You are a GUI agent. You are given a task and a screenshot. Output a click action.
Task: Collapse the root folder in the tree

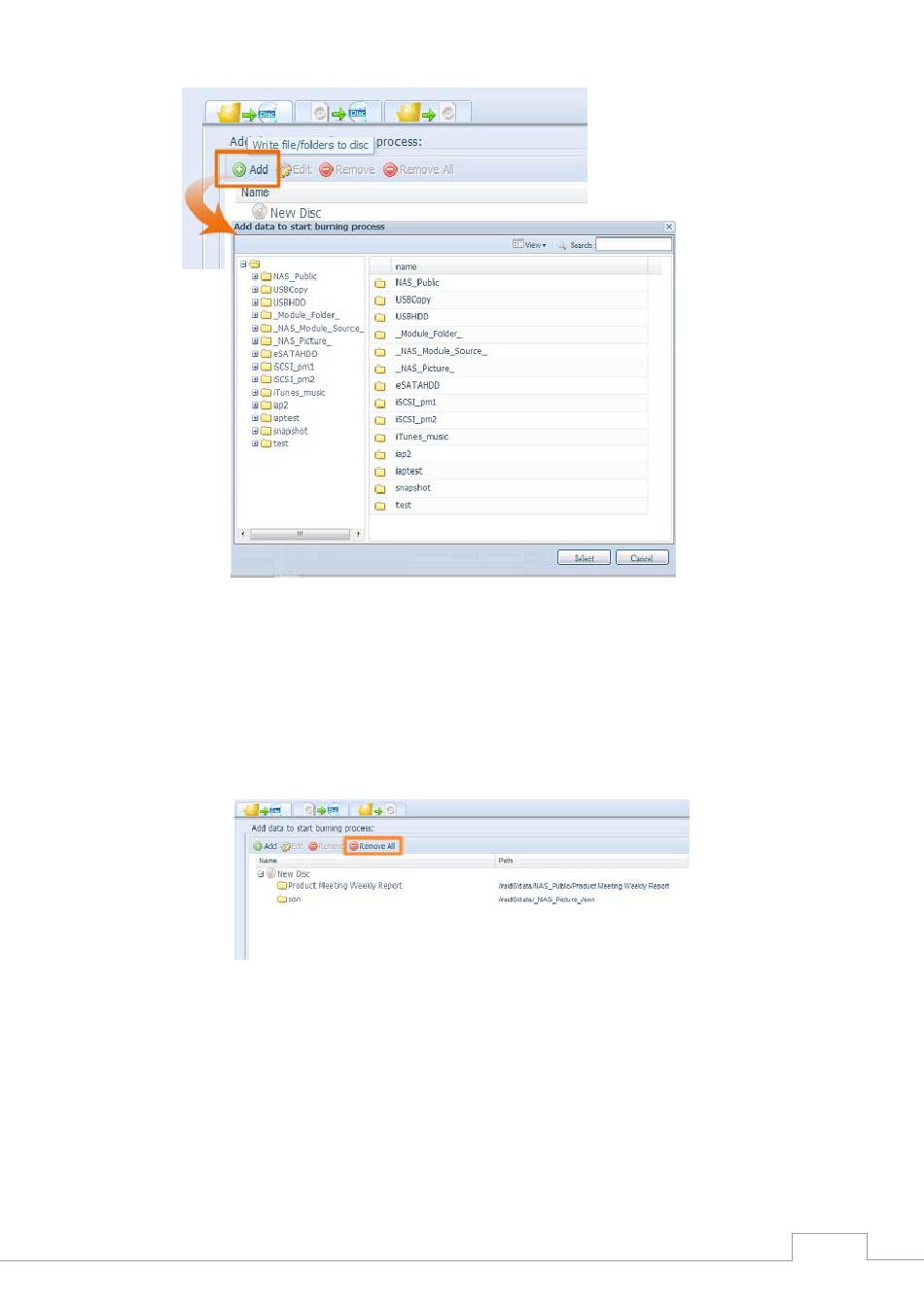tap(243, 264)
